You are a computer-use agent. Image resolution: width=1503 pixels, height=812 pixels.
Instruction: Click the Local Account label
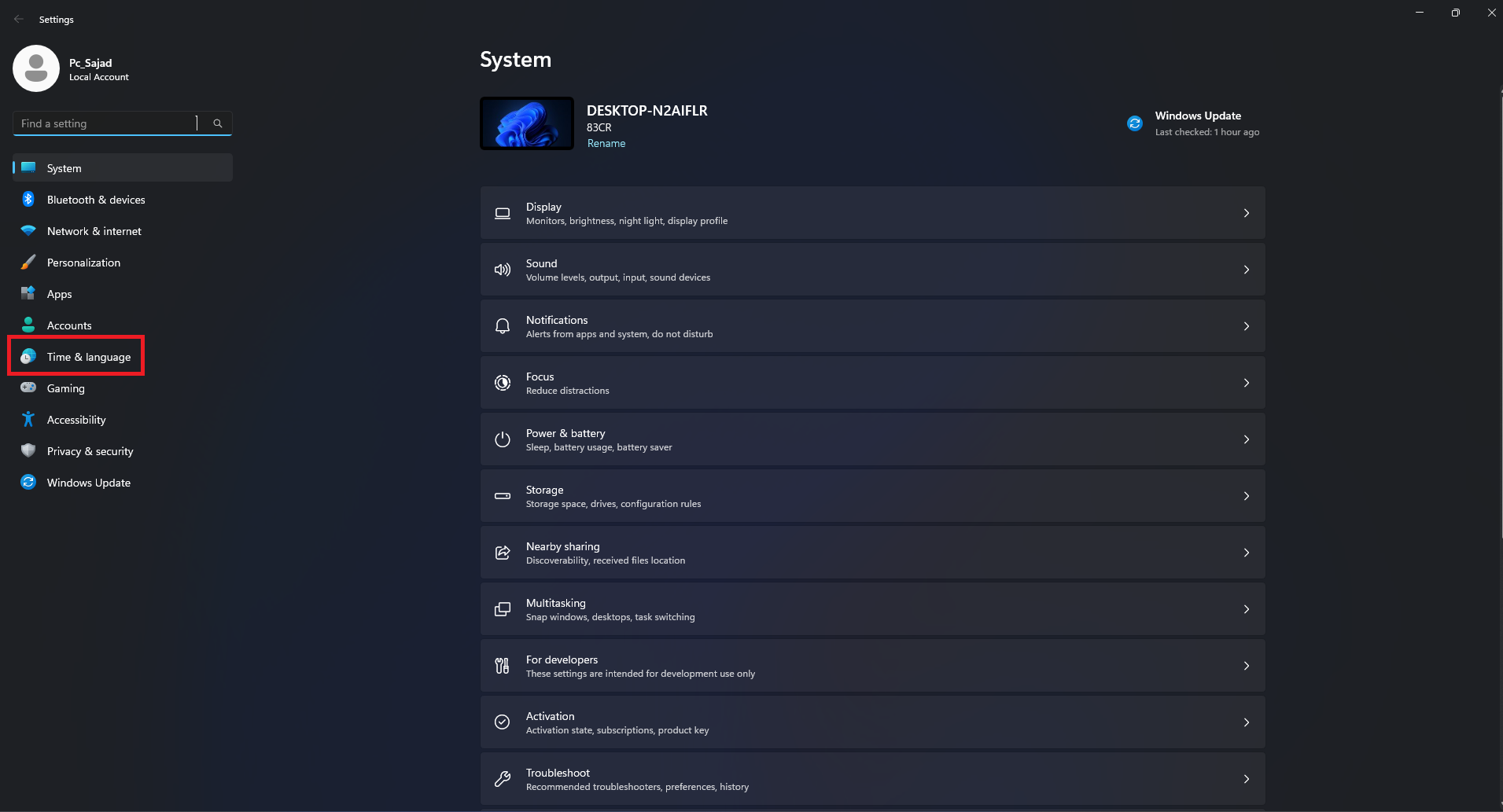(99, 77)
